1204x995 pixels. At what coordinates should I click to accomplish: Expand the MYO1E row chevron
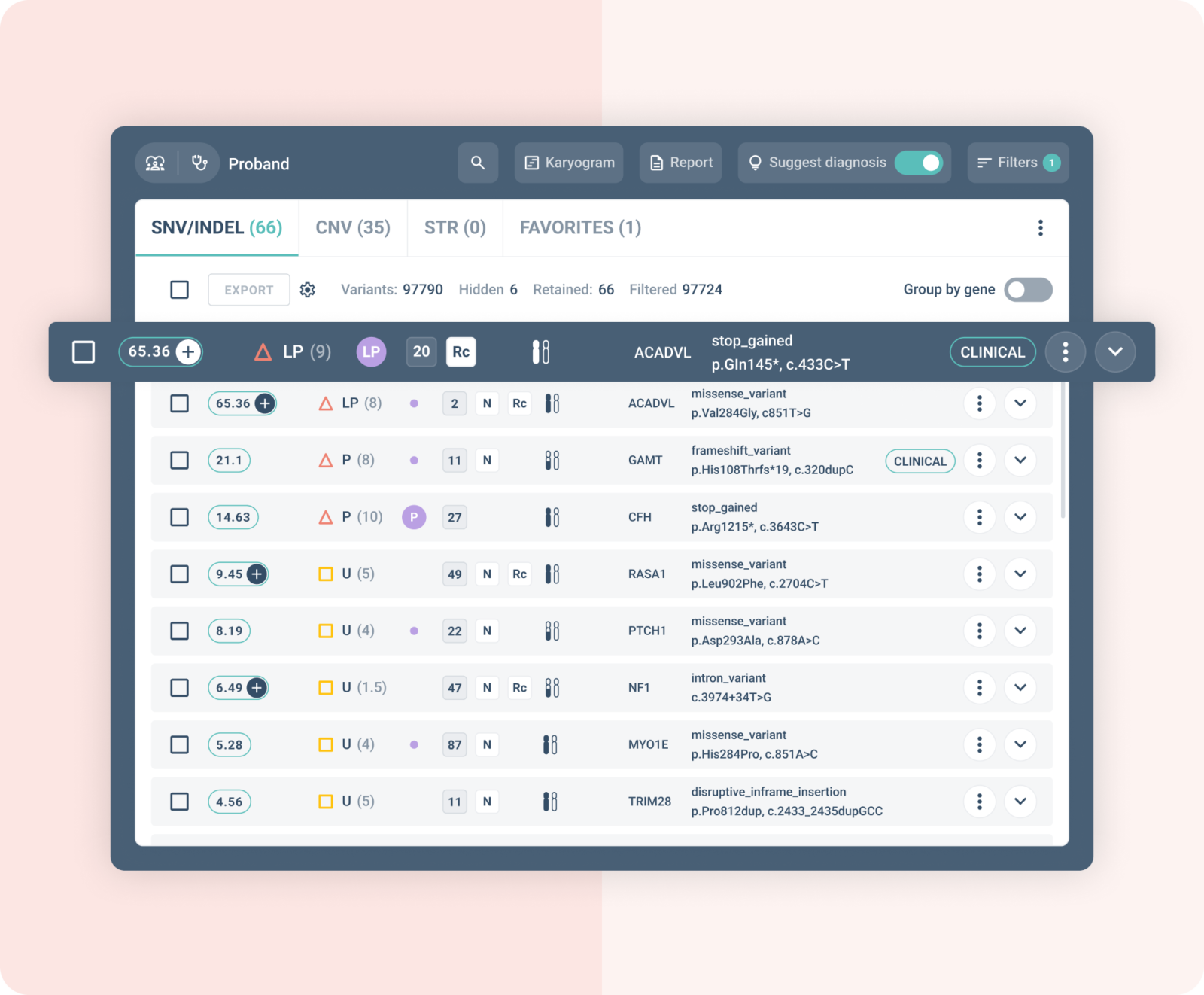[1020, 744]
